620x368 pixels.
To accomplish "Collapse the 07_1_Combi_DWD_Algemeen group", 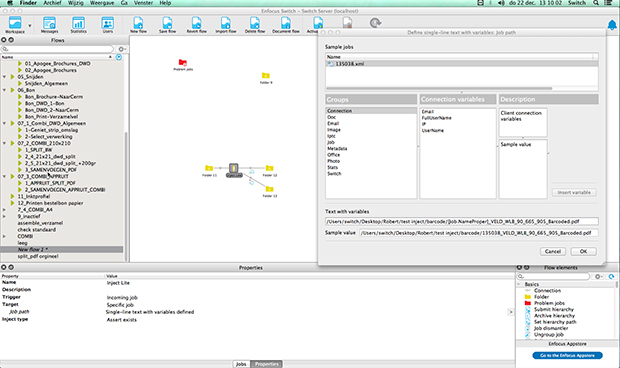I will (4, 123).
